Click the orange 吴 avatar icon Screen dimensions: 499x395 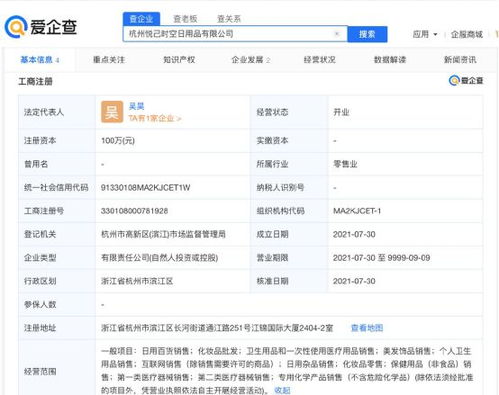pyautogui.click(x=112, y=112)
